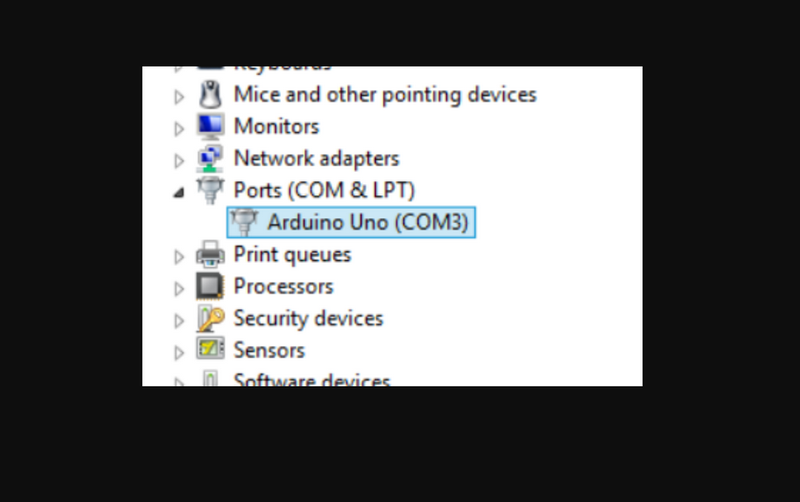This screenshot has height=502, width=800.
Task: Expand the Sensors node arrow
Action: (x=179, y=353)
